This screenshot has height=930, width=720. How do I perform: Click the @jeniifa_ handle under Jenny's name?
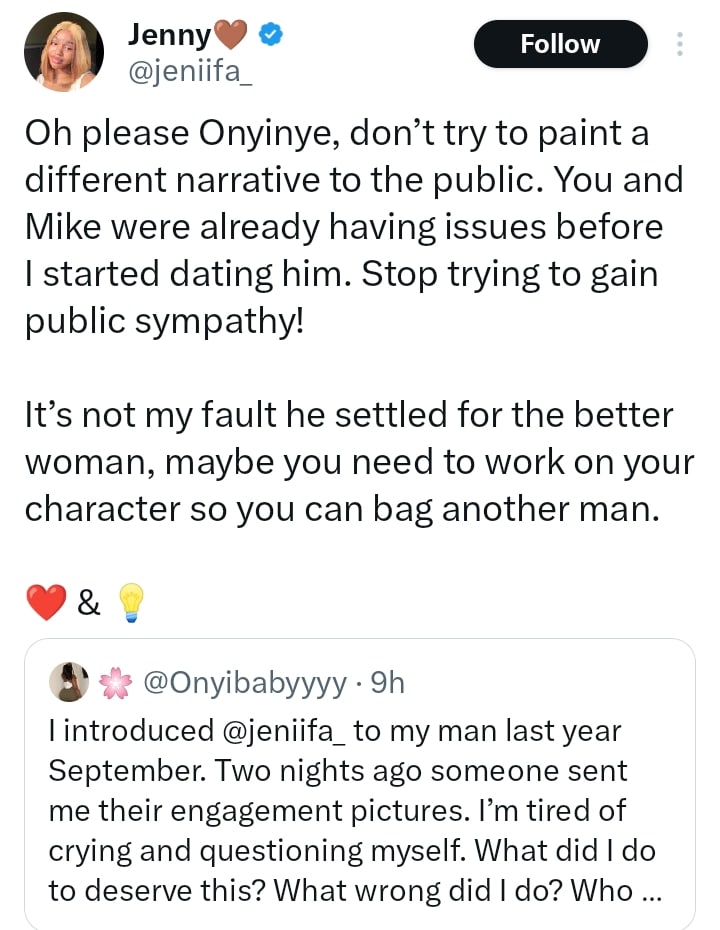(x=190, y=71)
